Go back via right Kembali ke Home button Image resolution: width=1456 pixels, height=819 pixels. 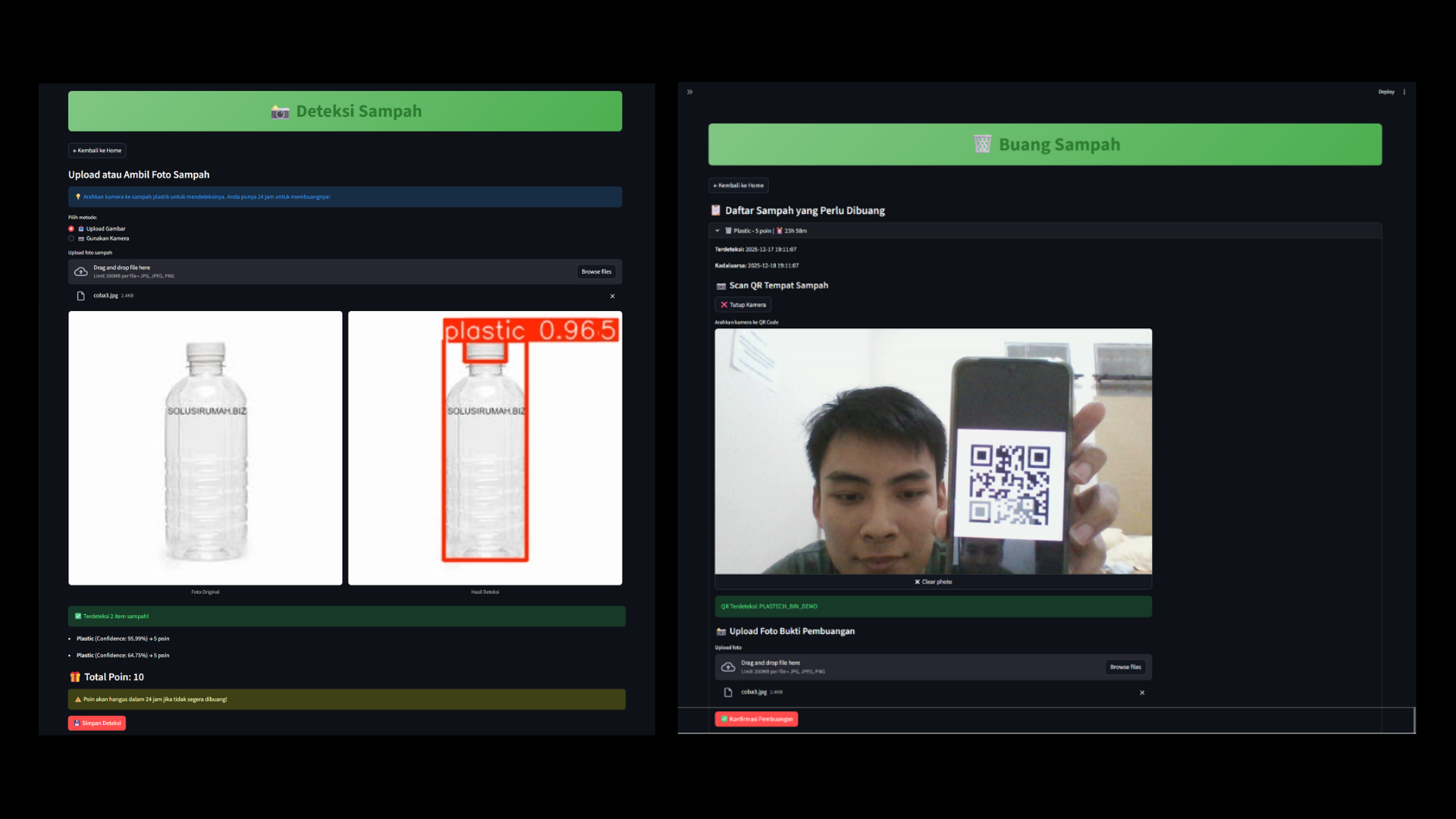739,185
